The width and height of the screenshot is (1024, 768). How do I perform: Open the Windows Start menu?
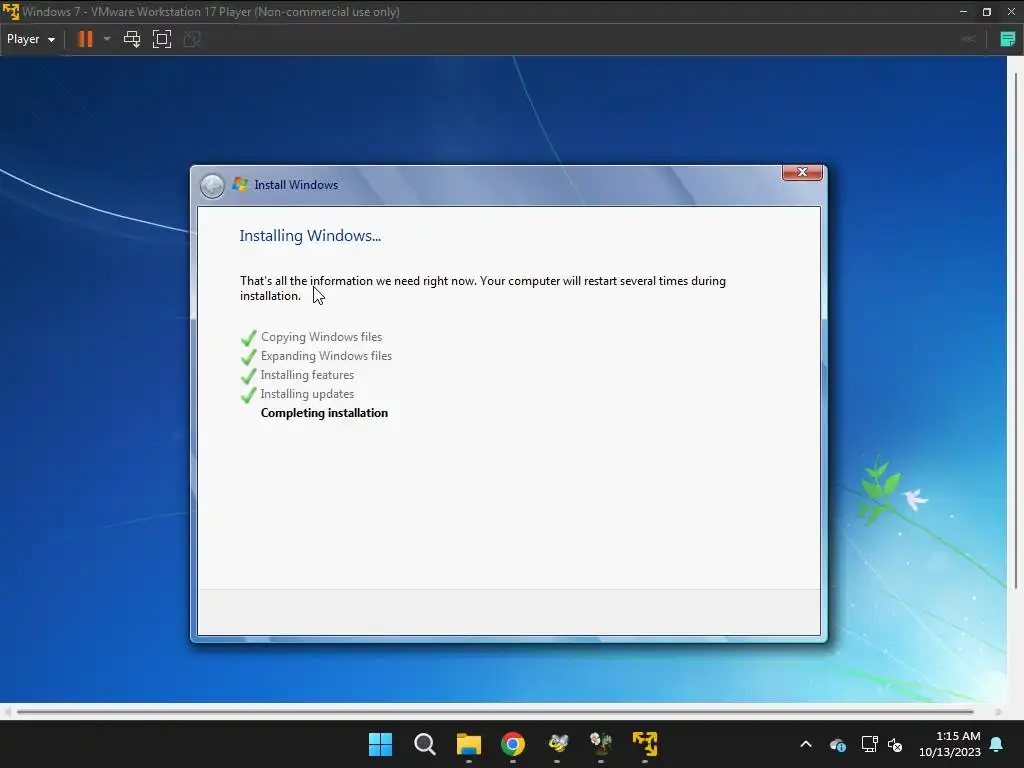coord(380,744)
